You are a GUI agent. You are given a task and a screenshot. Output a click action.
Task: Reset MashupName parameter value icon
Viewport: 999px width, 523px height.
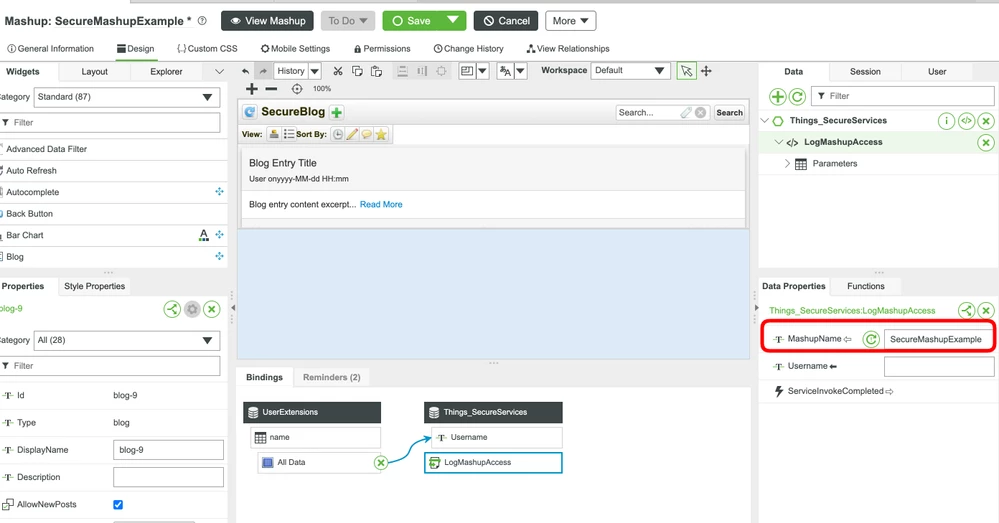pyautogui.click(x=871, y=340)
